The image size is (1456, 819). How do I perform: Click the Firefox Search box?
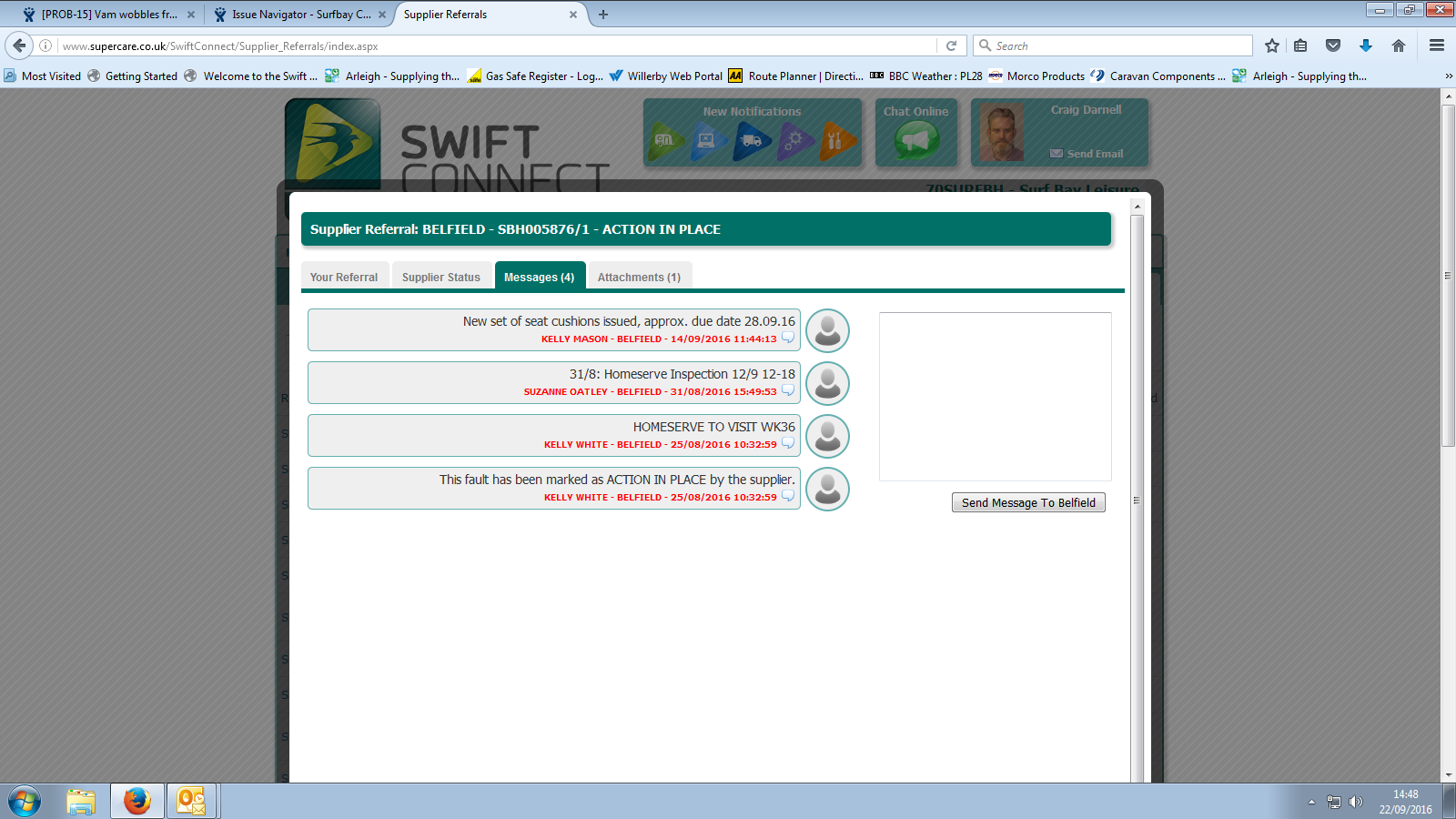pyautogui.click(x=1113, y=45)
